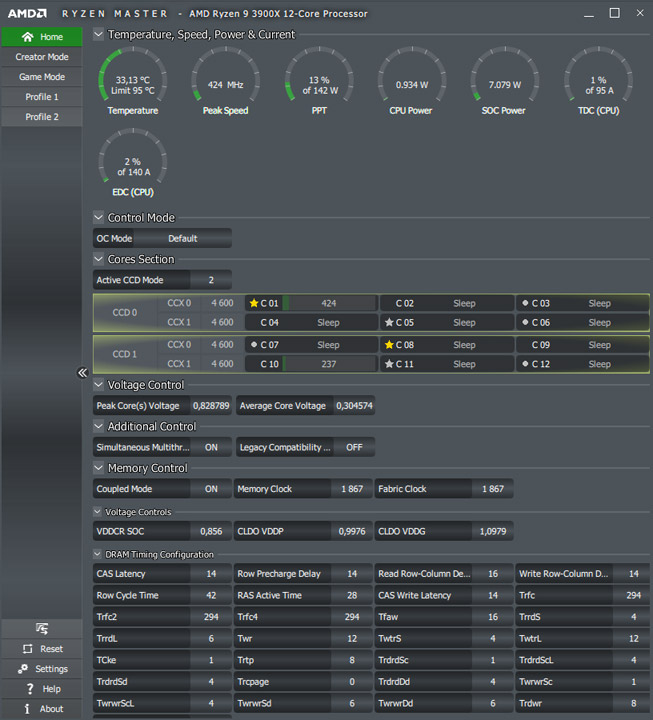Open About
This screenshot has height=720, width=653.
(42, 709)
